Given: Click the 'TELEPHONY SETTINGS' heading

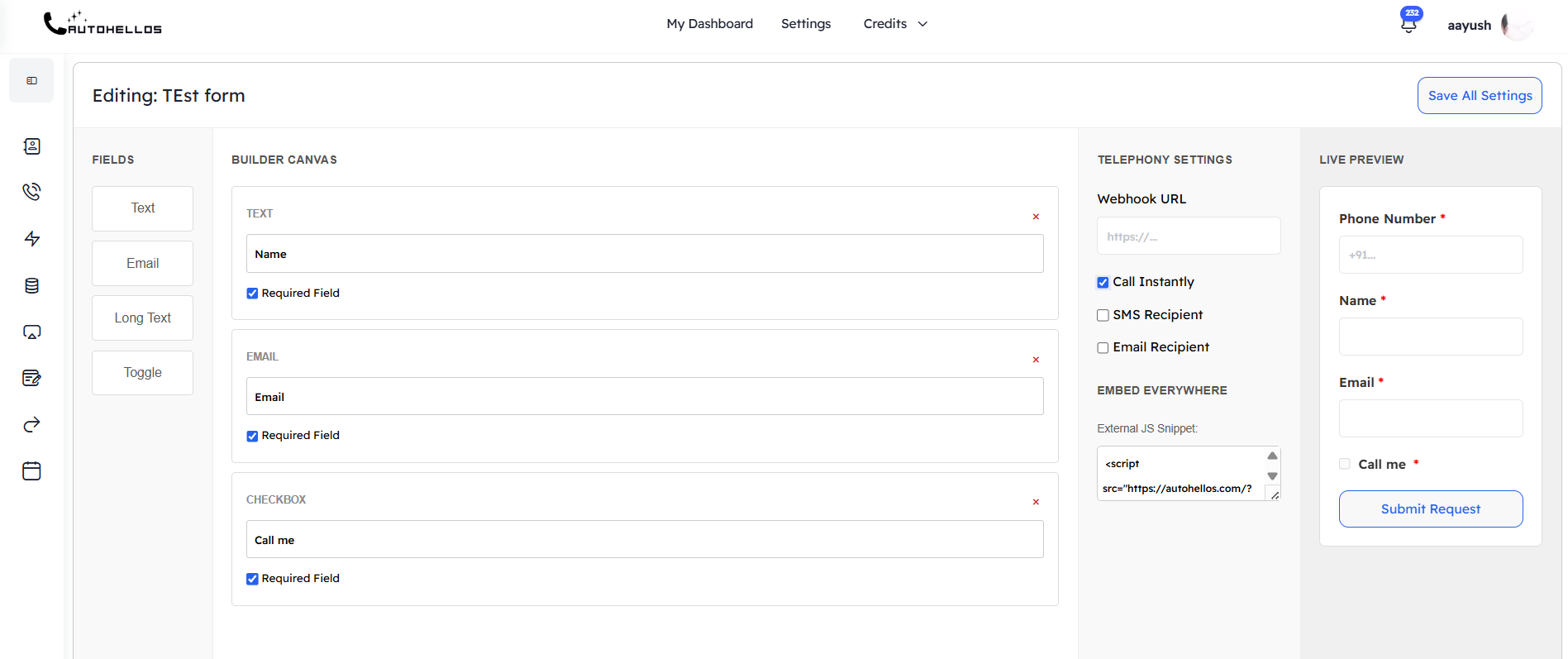Looking at the screenshot, I should [x=1165, y=160].
